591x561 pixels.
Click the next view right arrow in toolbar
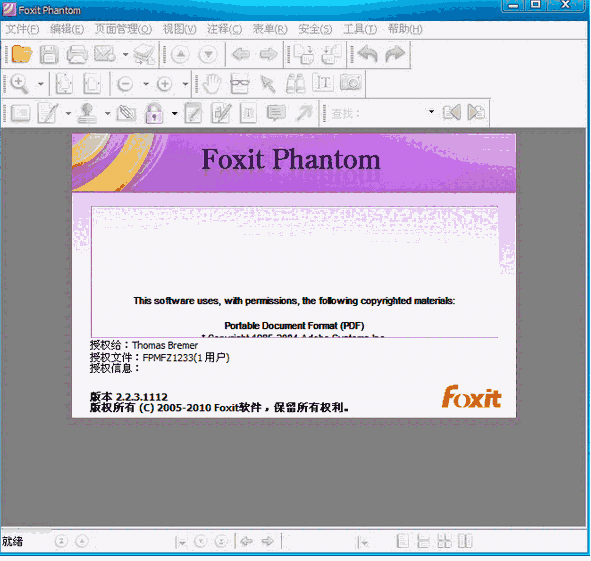coord(268,54)
